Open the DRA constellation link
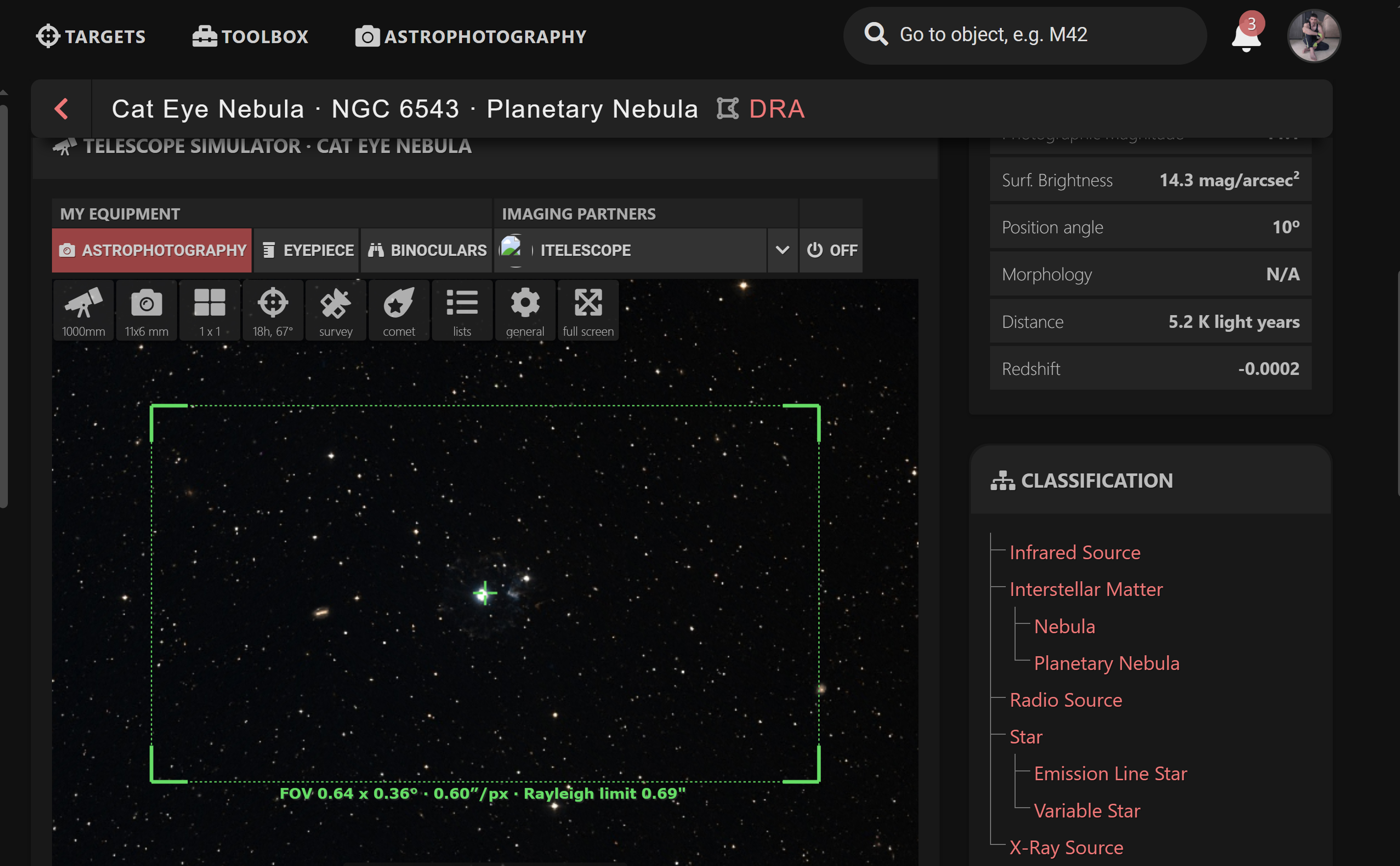 tap(776, 109)
